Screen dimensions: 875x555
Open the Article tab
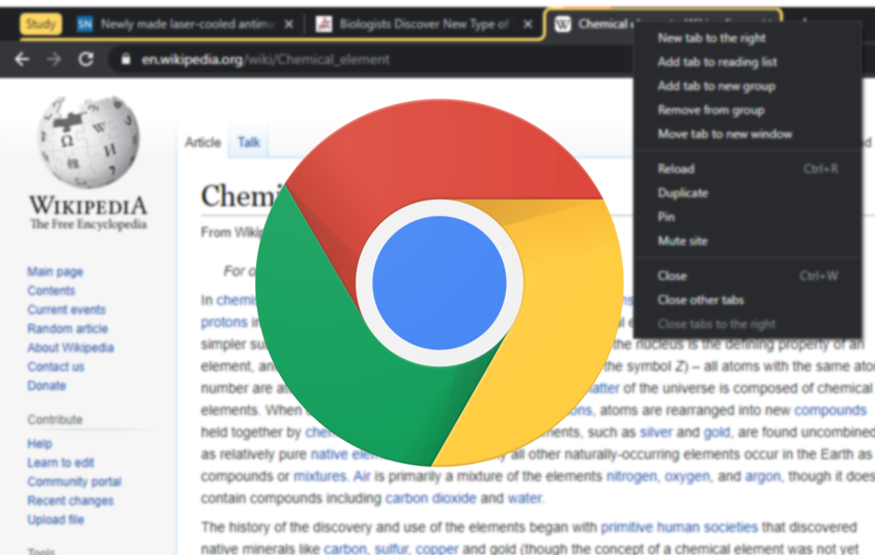tap(203, 143)
